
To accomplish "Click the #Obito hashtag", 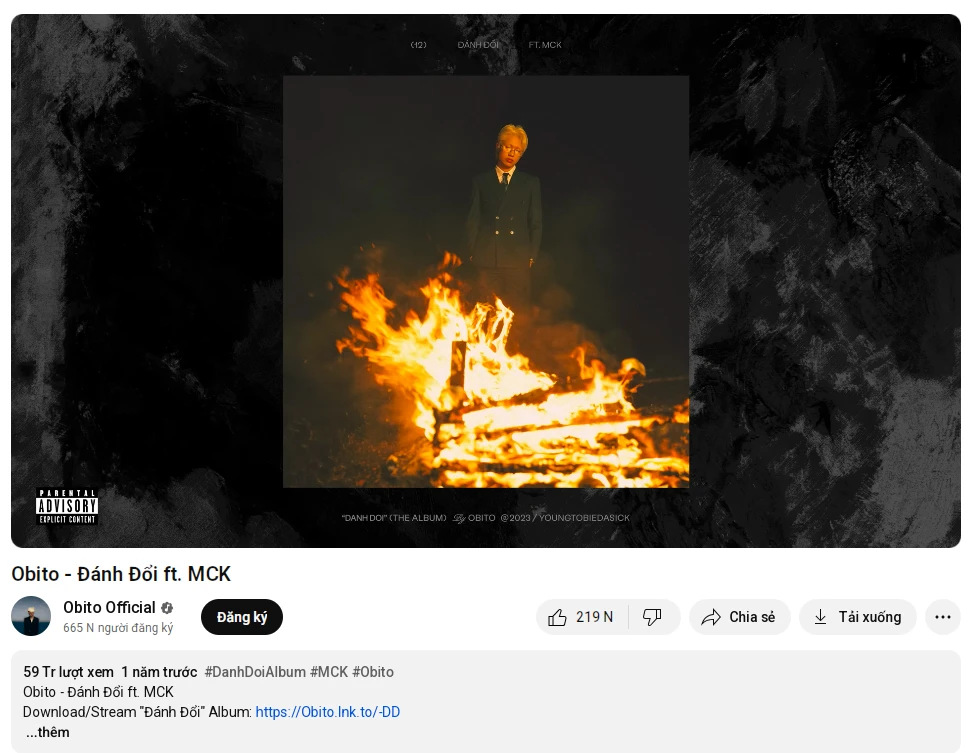I will [373, 672].
